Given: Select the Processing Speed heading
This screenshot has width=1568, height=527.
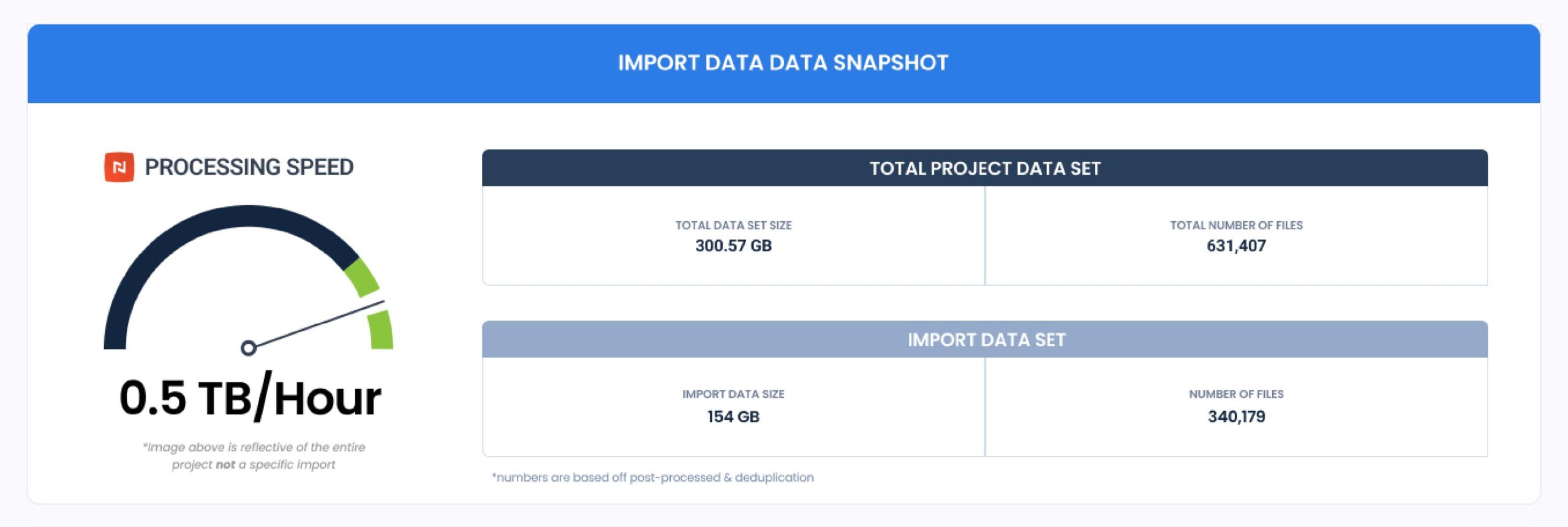Looking at the screenshot, I should click(x=249, y=167).
